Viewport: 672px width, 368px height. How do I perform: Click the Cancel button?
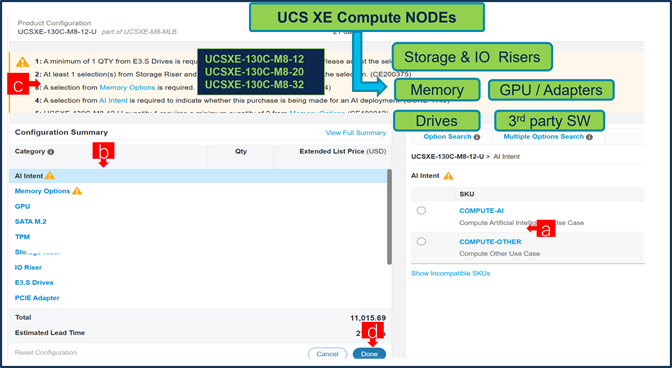pos(327,354)
